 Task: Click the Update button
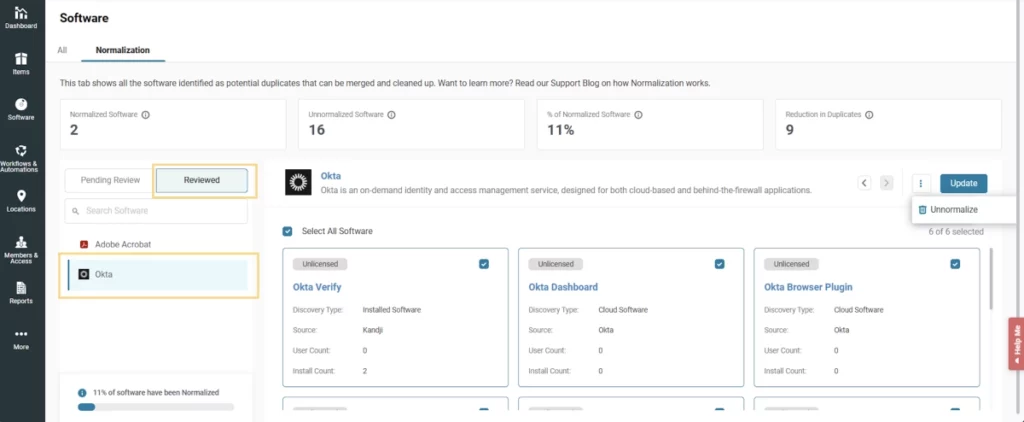963,184
